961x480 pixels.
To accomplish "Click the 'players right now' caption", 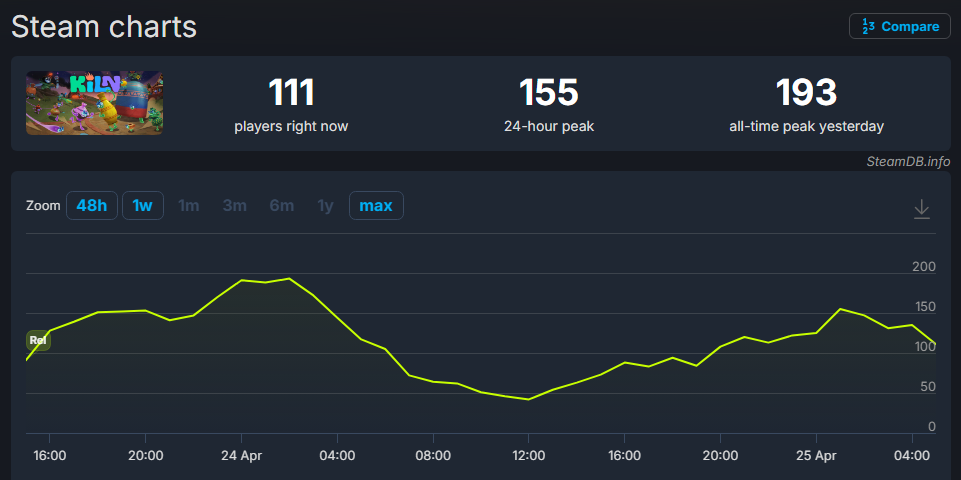I will pyautogui.click(x=291, y=127).
